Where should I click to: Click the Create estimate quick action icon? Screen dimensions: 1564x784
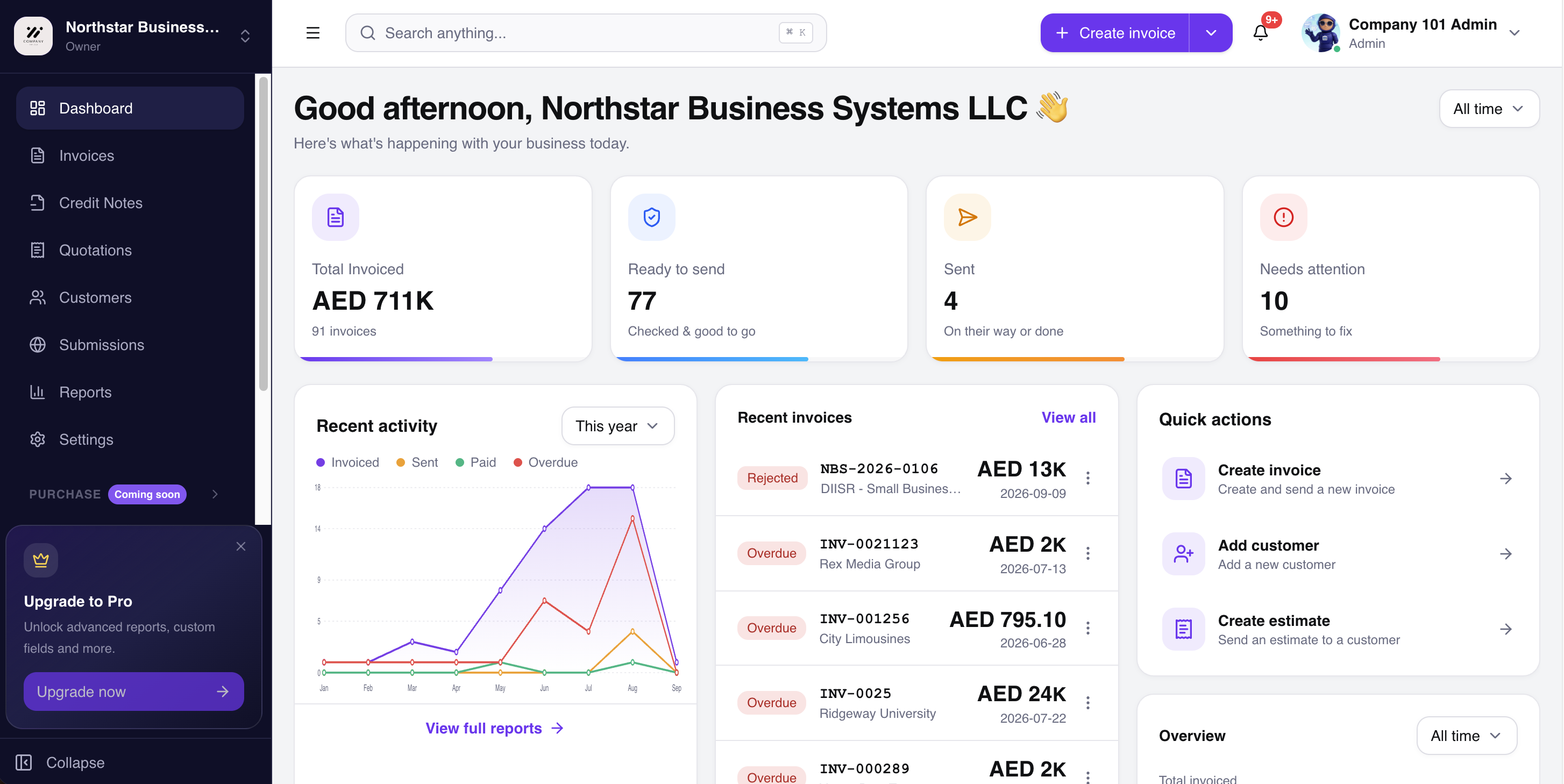[1183, 629]
